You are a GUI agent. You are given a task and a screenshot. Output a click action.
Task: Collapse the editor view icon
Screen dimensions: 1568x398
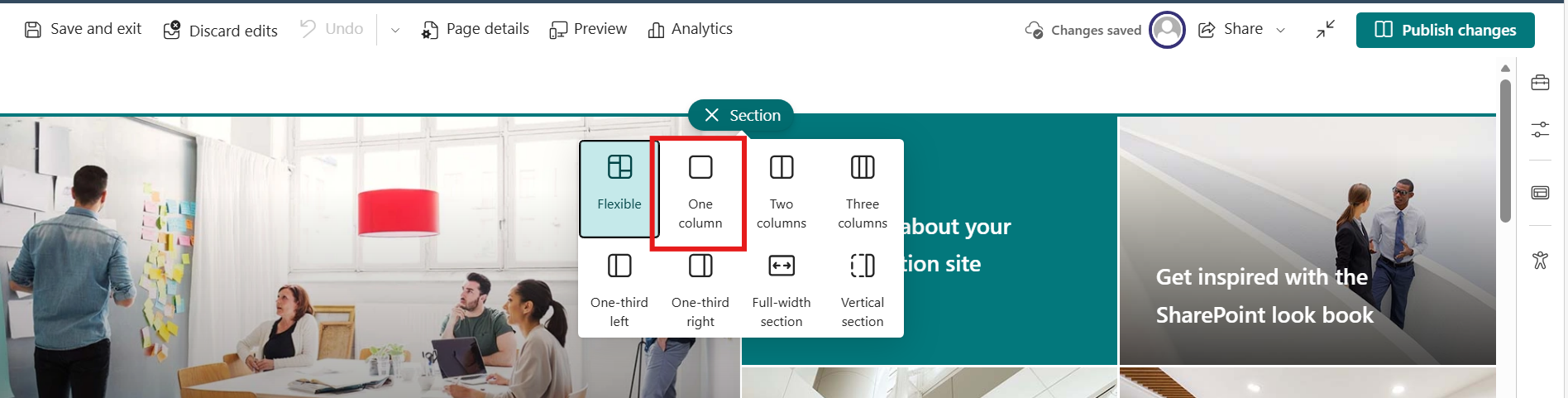pos(1326,30)
